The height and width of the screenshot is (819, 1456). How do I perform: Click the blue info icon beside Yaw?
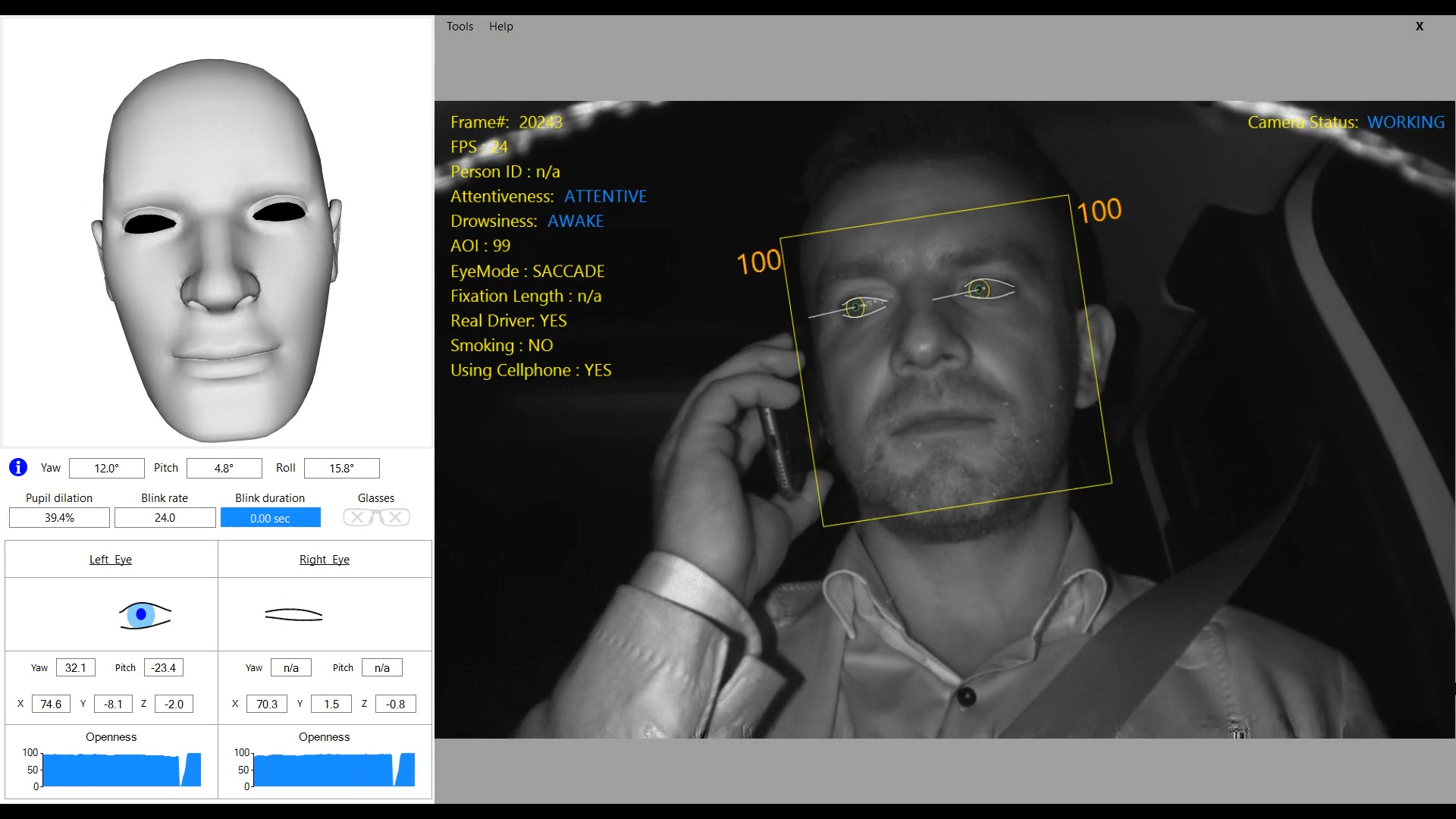(18, 467)
